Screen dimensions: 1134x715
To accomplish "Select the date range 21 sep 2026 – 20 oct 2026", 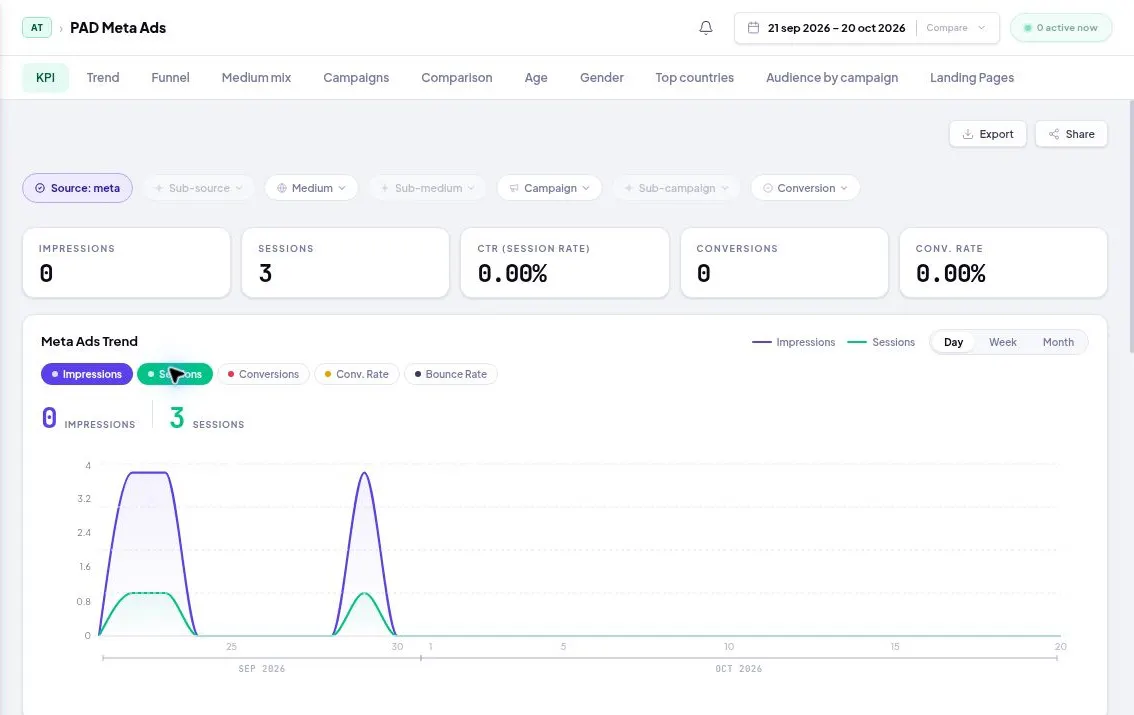I will [x=836, y=27].
